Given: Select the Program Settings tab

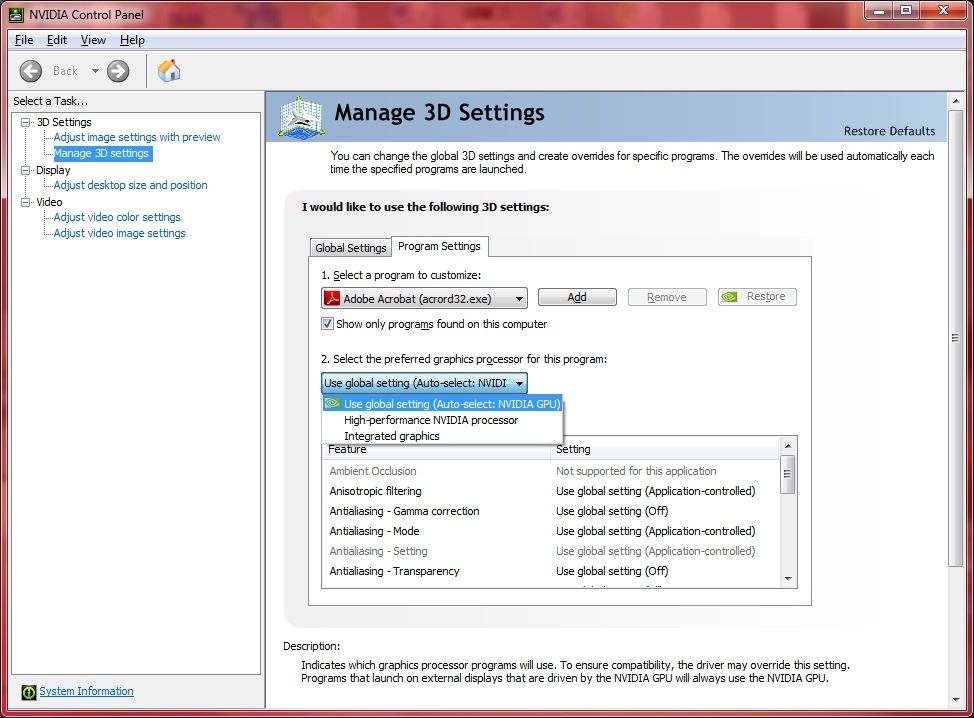Looking at the screenshot, I should (439, 246).
